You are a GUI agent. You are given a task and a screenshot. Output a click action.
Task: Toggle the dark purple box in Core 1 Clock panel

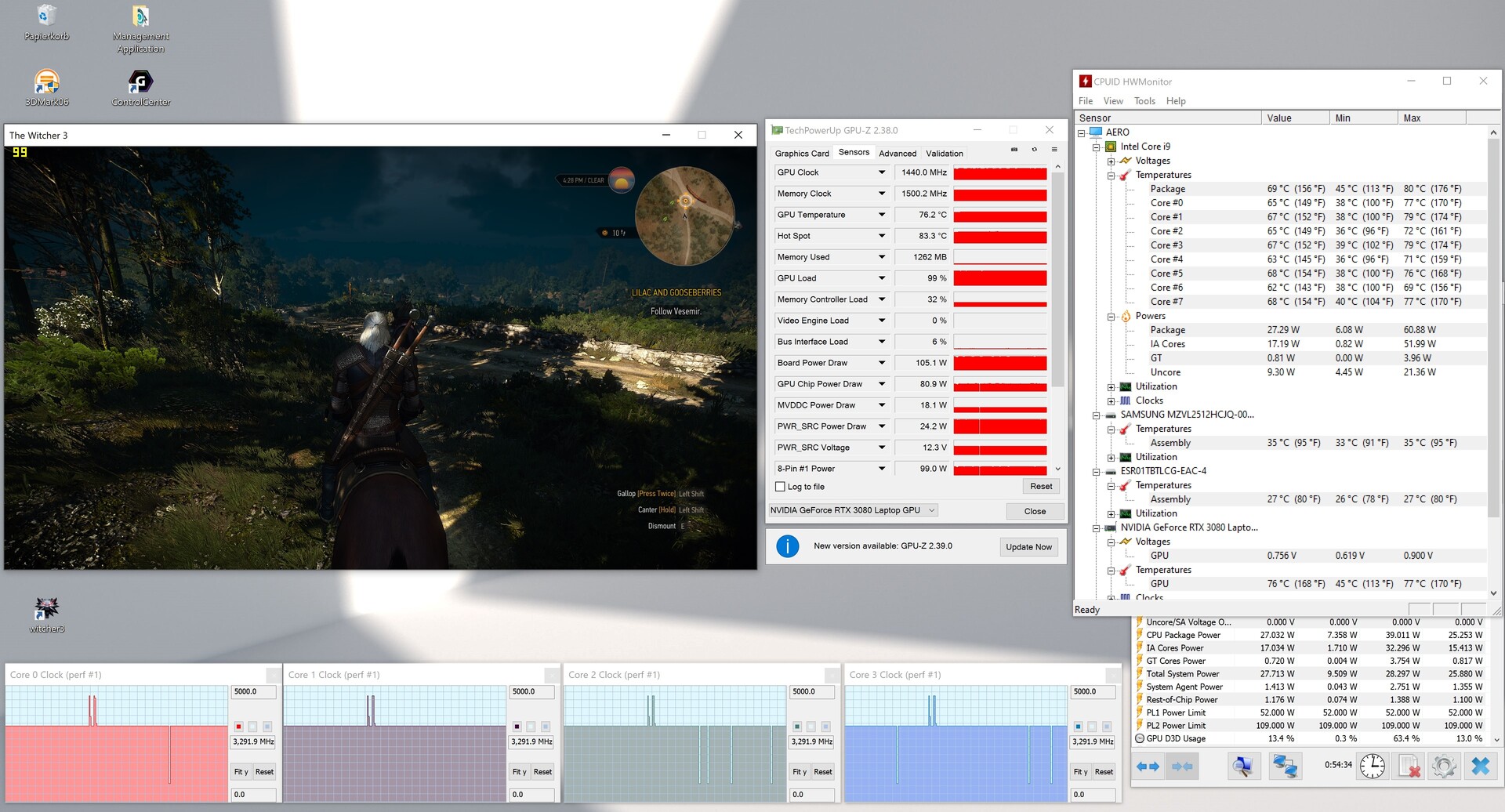click(x=517, y=727)
